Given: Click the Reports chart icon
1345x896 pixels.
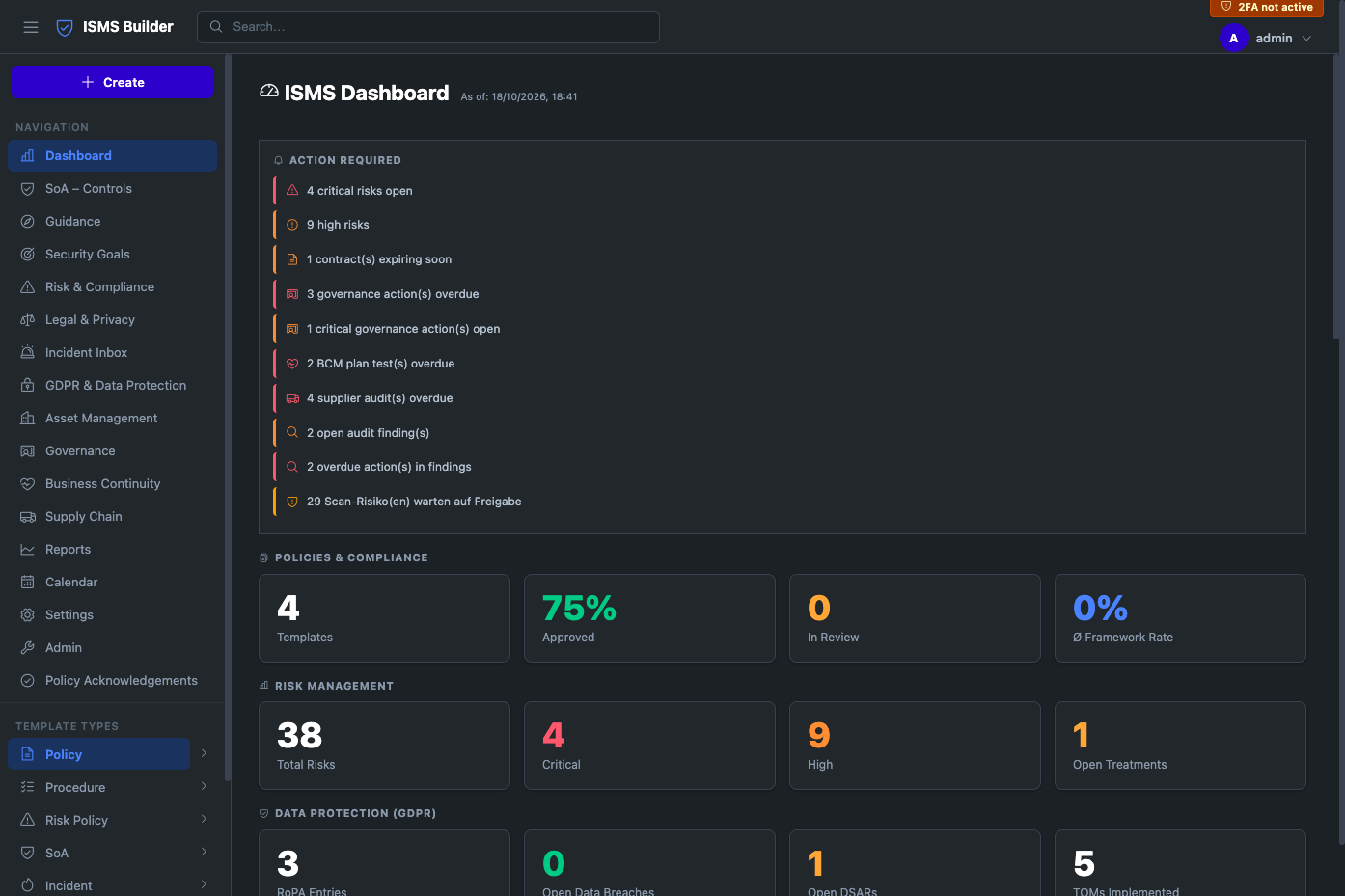Looking at the screenshot, I should pyautogui.click(x=28, y=550).
